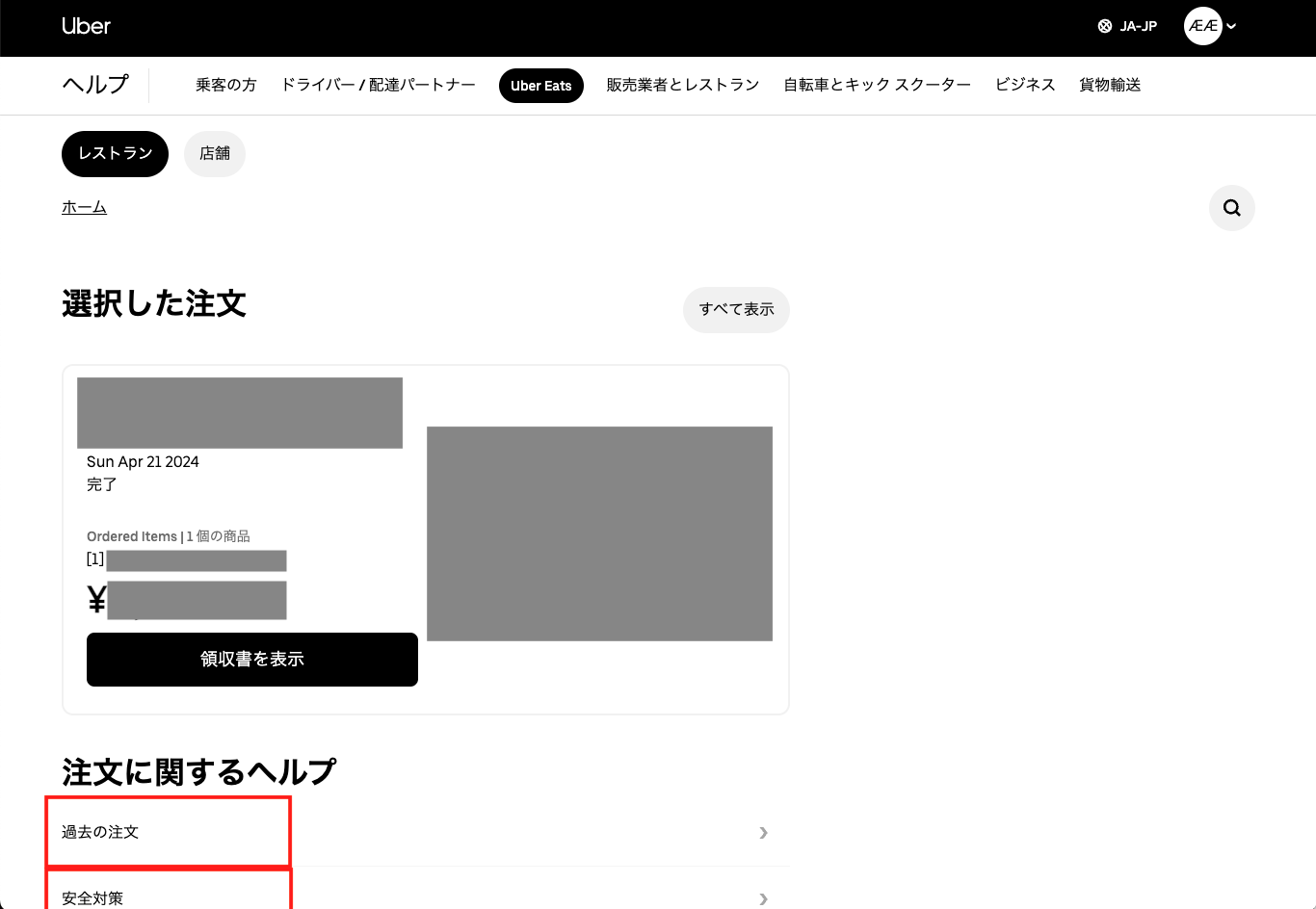Open the 貨物輸送 tab
This screenshot has height=909, width=1316.
tap(1110, 86)
